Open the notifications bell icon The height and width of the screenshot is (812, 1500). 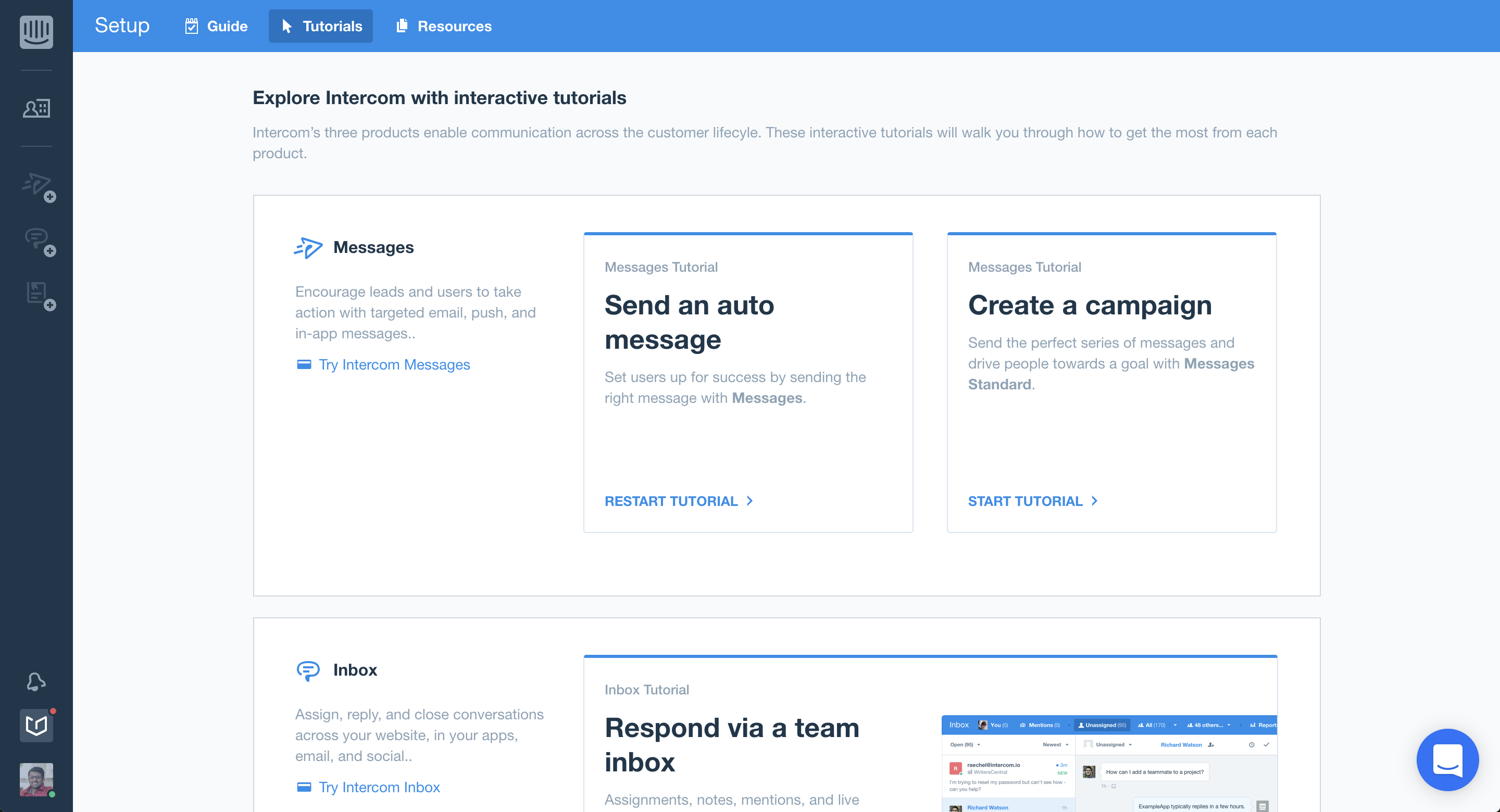36,681
